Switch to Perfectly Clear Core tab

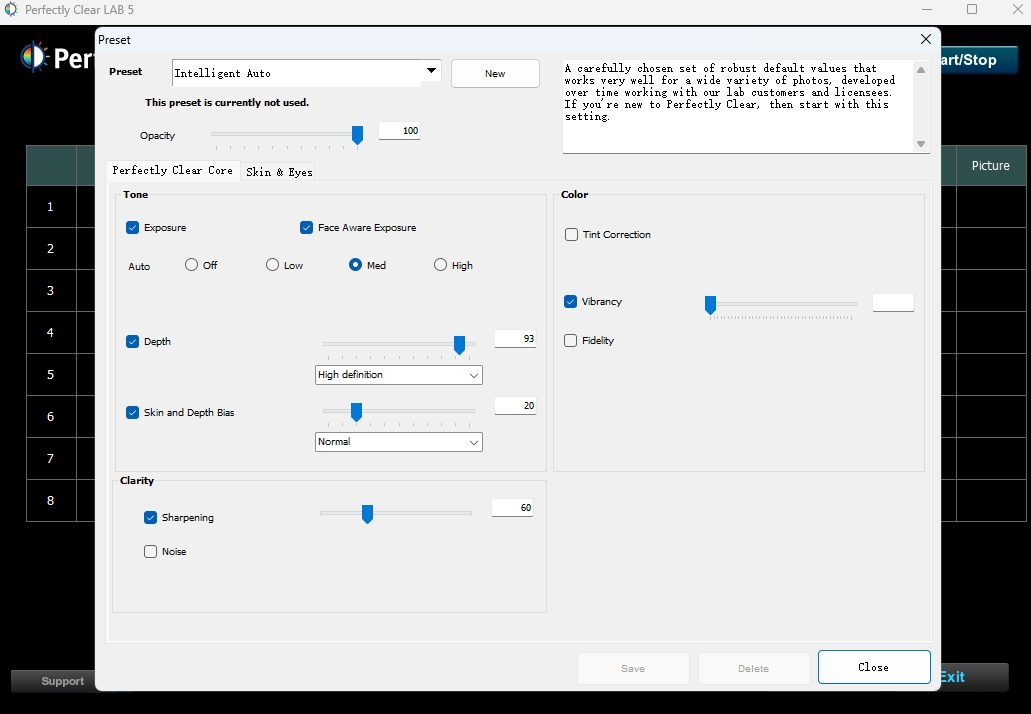(172, 170)
